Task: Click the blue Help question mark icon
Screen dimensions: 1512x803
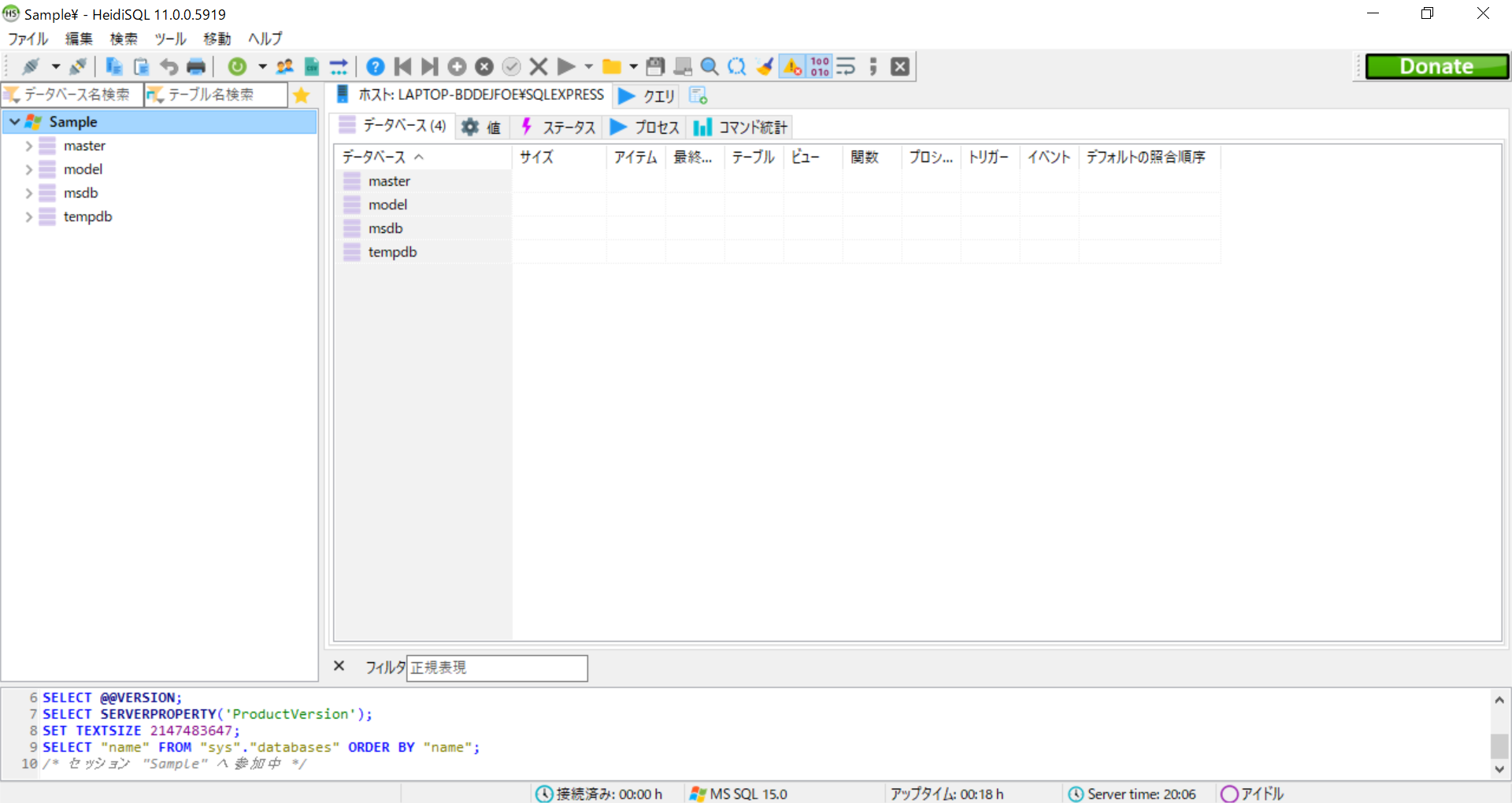Action: (376, 67)
